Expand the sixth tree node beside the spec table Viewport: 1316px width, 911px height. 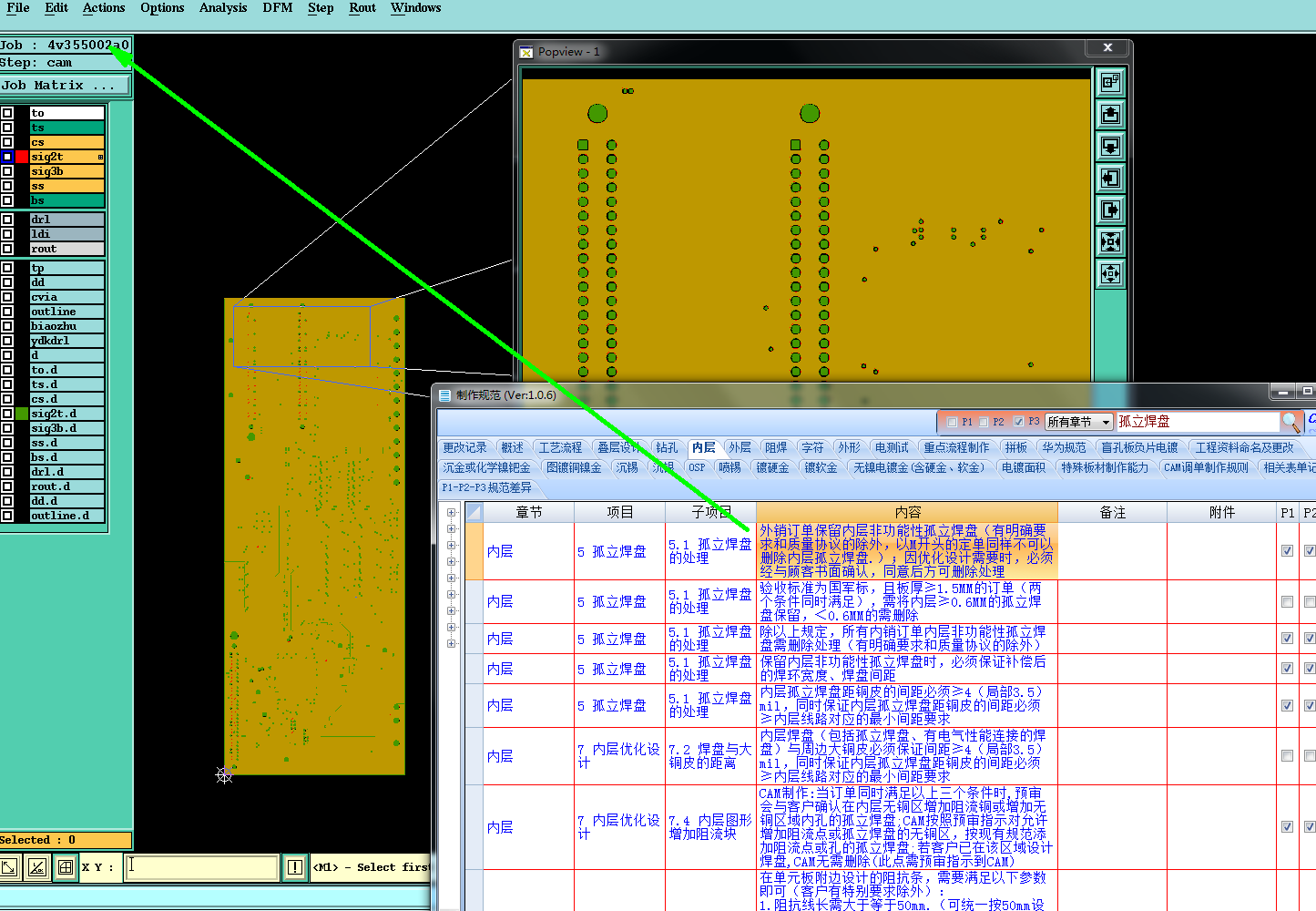tap(451, 595)
